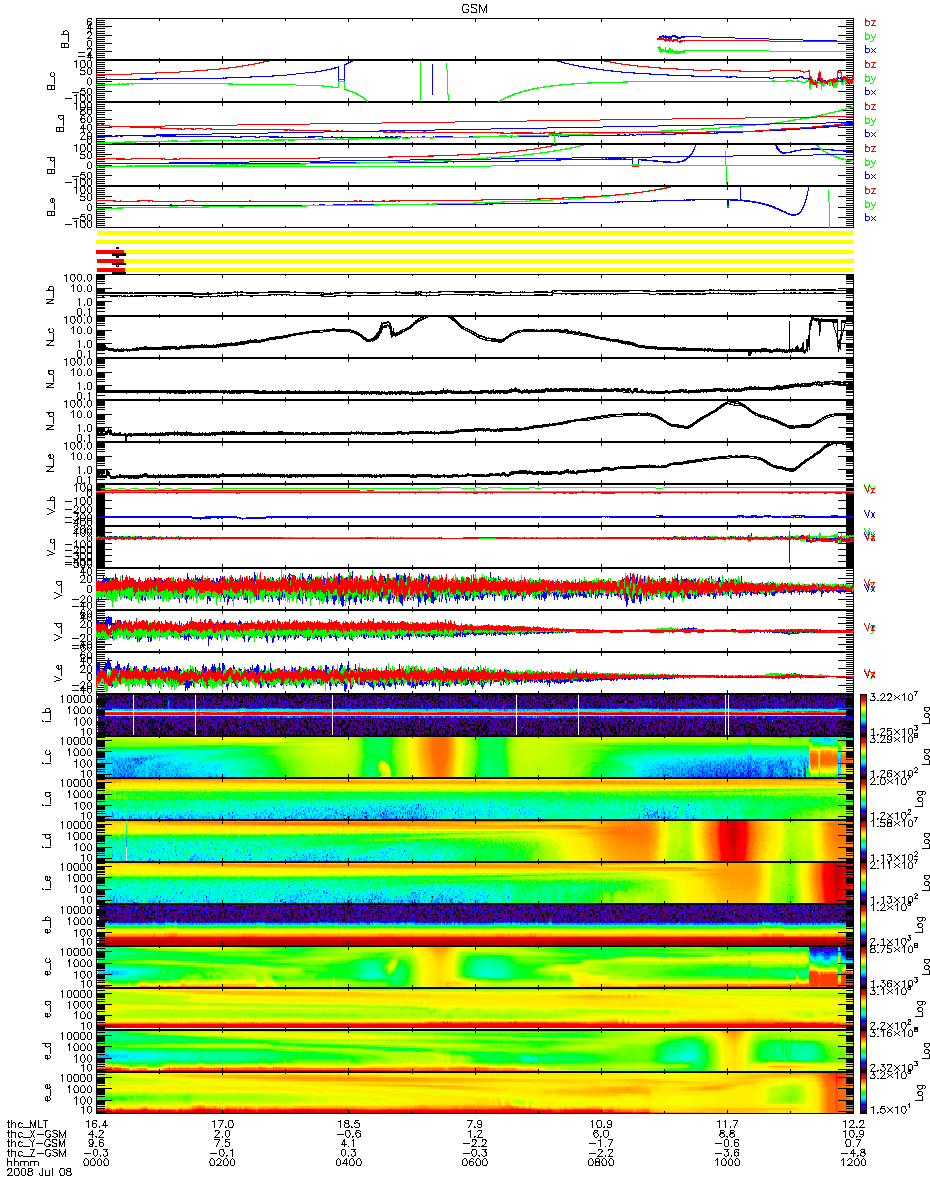
Task: Click the 1000 time tick label
Action: (726, 1160)
